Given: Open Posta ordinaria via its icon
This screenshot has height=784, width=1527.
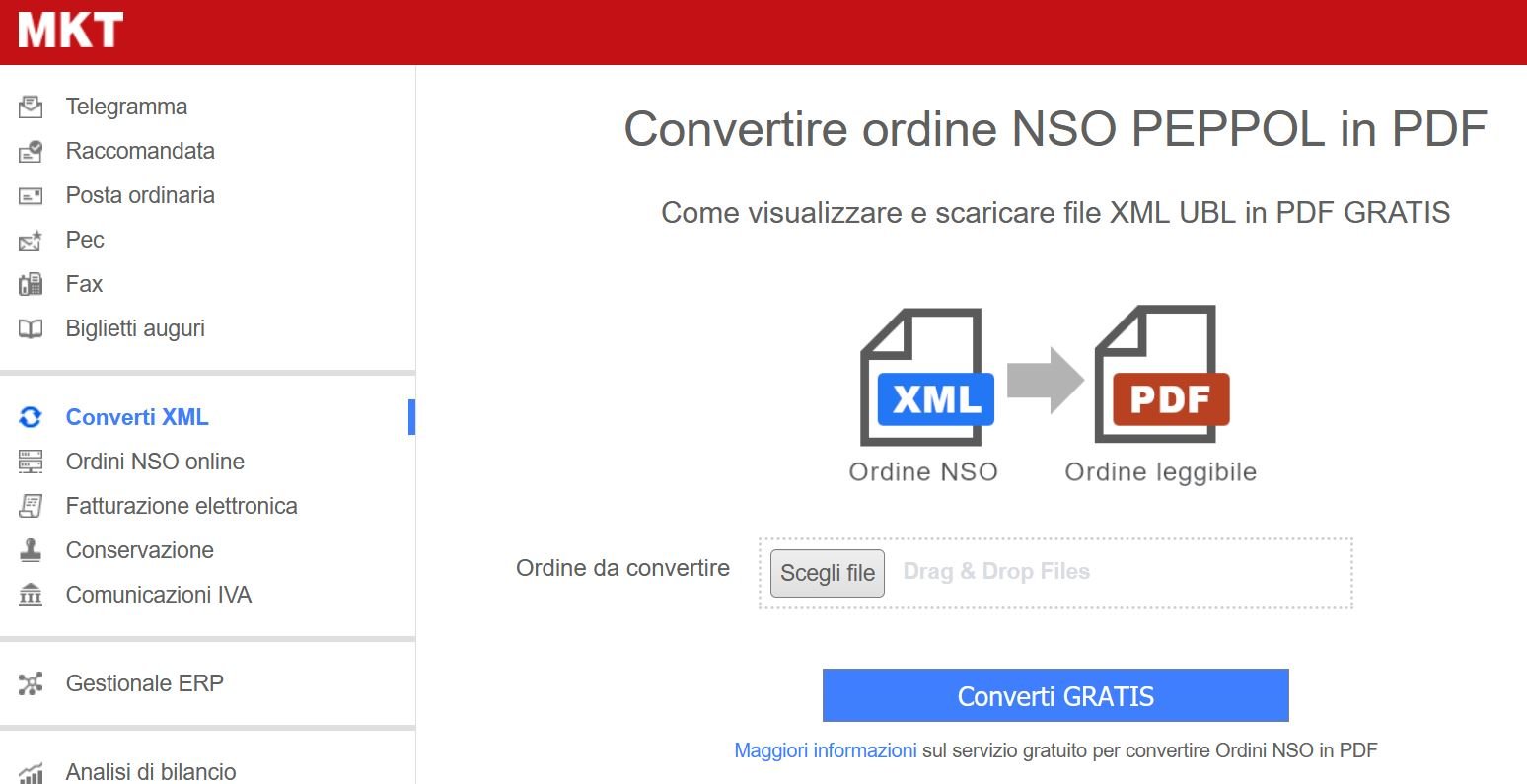Looking at the screenshot, I should click(x=30, y=194).
